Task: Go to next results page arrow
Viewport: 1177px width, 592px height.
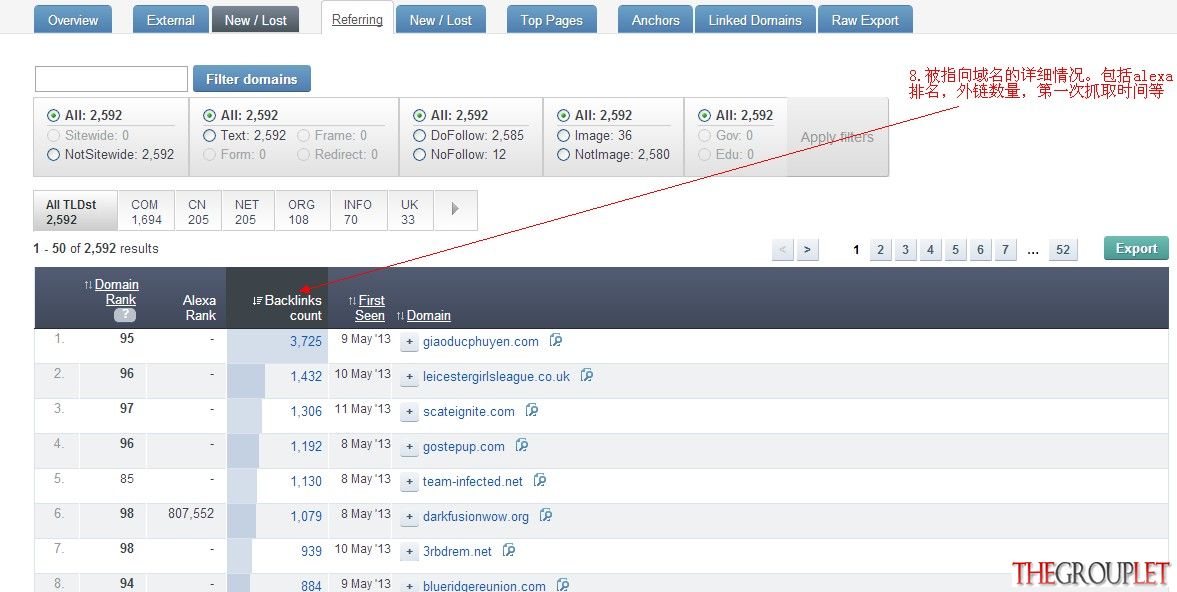Action: point(807,250)
